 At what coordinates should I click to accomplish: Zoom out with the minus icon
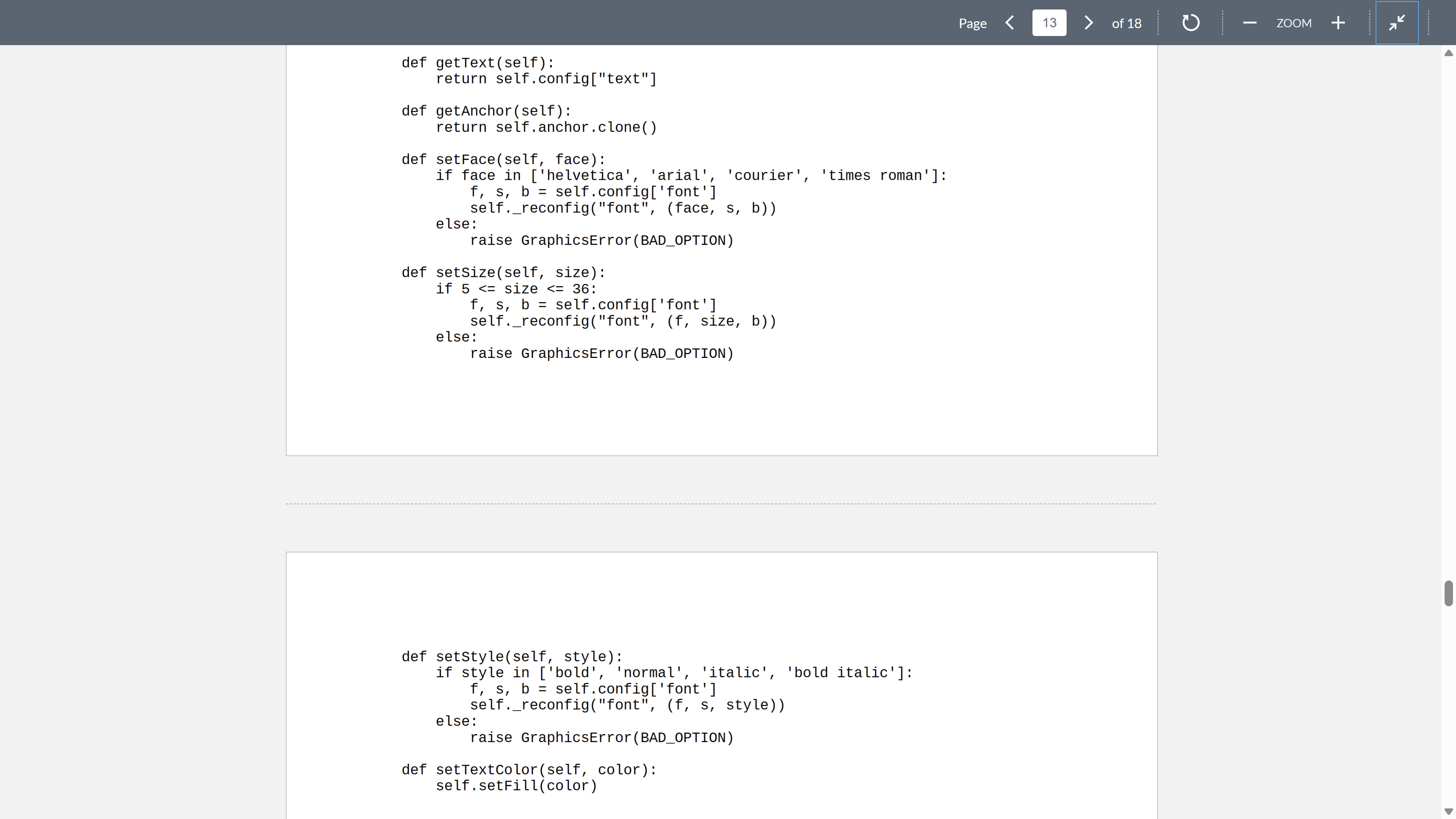pyautogui.click(x=1250, y=23)
